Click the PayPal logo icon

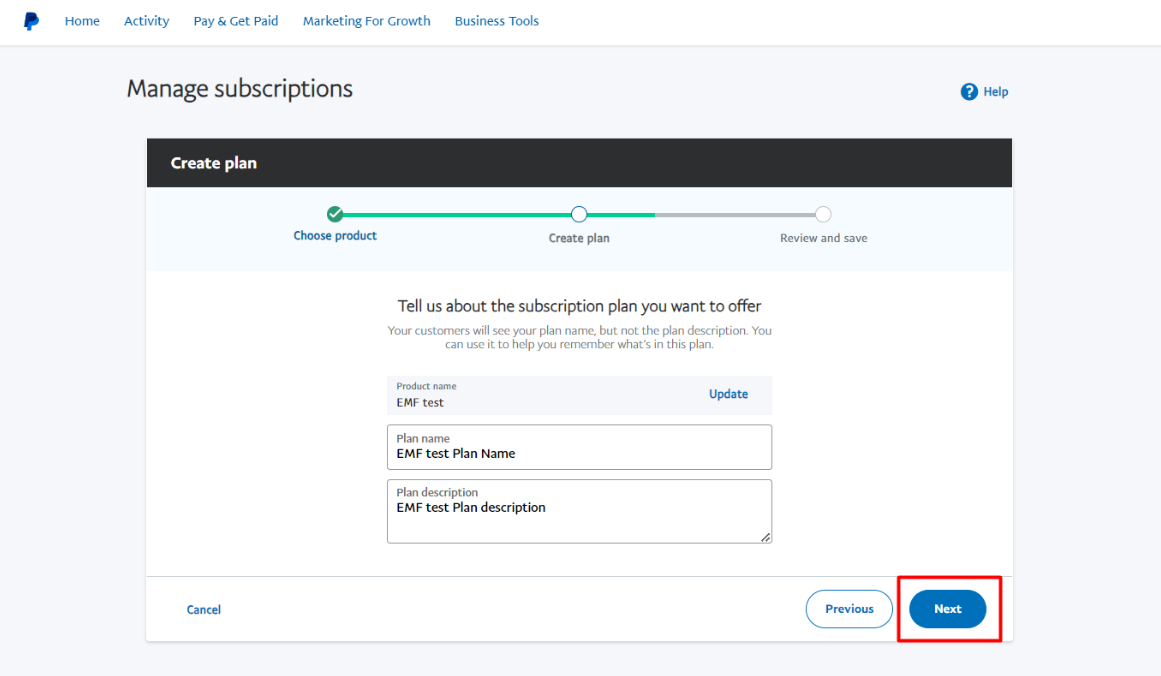pyautogui.click(x=31, y=21)
